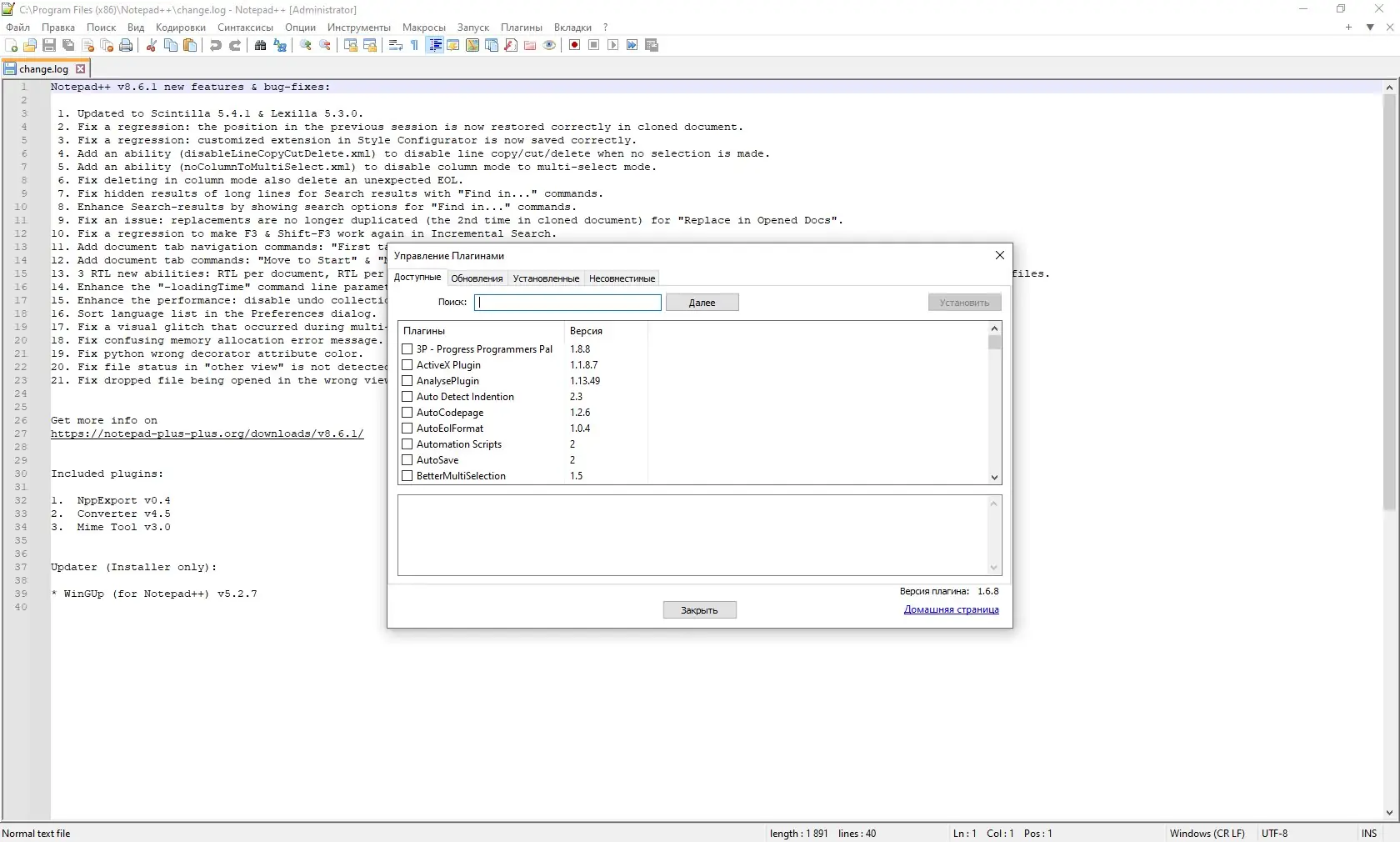This screenshot has height=842, width=1400.
Task: Open the Запуск menu
Action: (x=472, y=27)
